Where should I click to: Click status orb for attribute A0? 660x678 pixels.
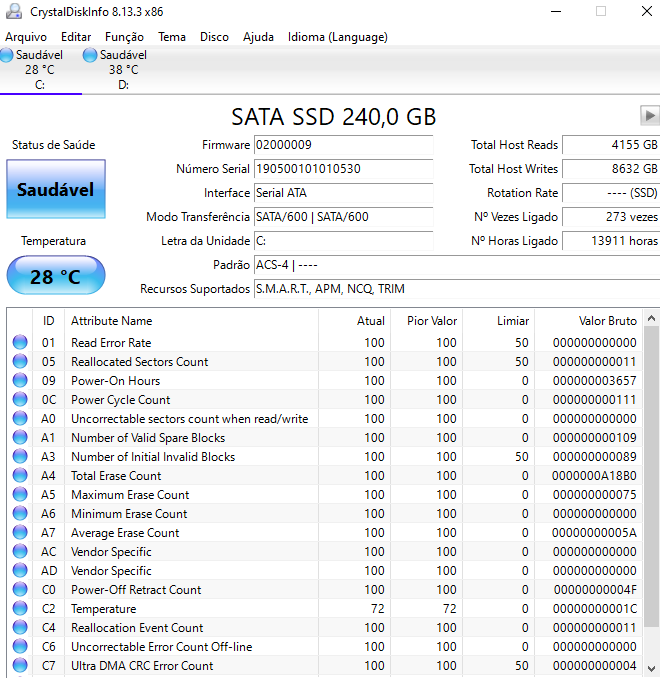20,418
